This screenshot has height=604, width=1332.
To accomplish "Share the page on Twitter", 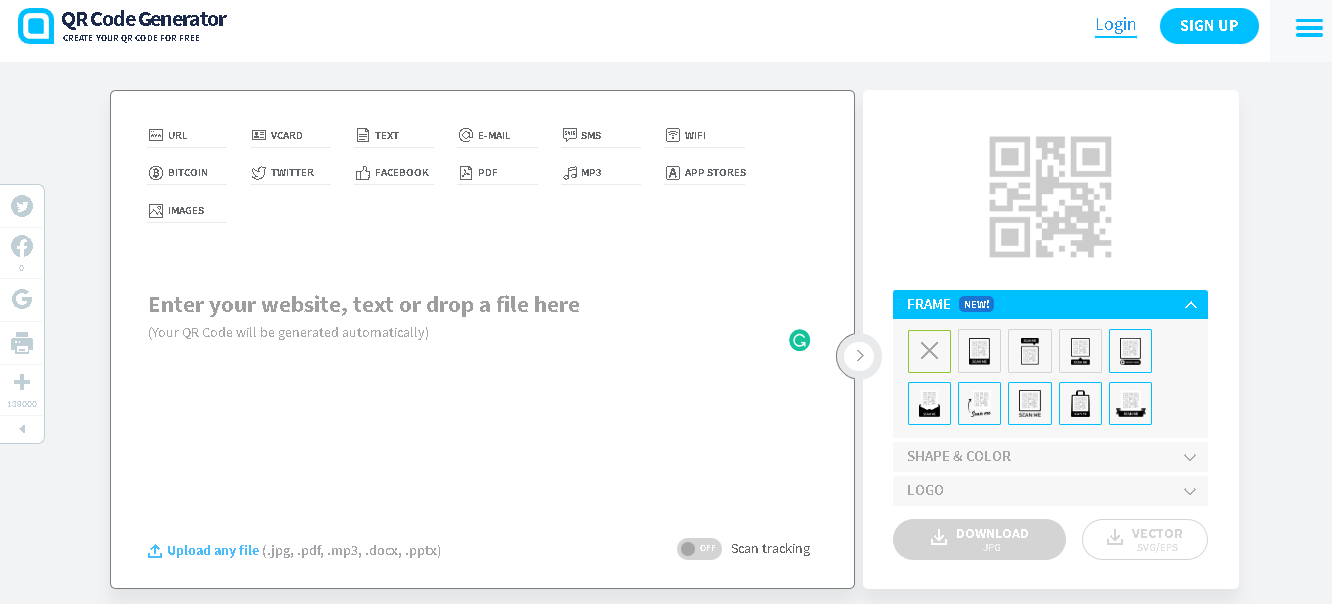I will click(22, 206).
